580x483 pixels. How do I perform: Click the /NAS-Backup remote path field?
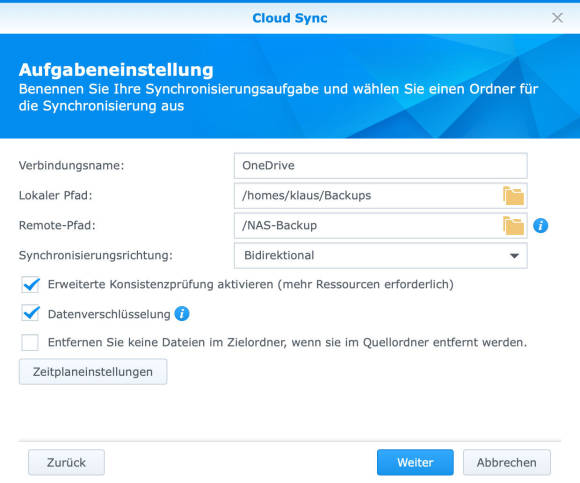click(x=381, y=226)
